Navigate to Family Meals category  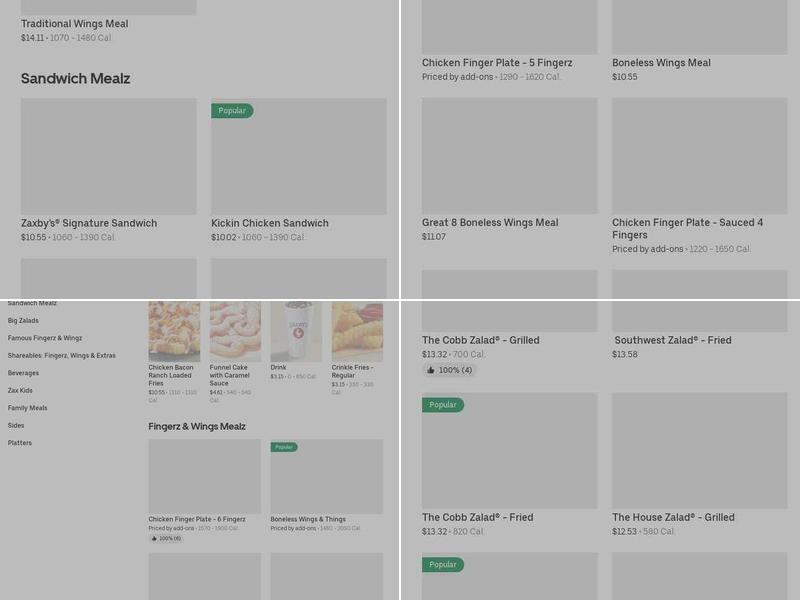click(27, 408)
